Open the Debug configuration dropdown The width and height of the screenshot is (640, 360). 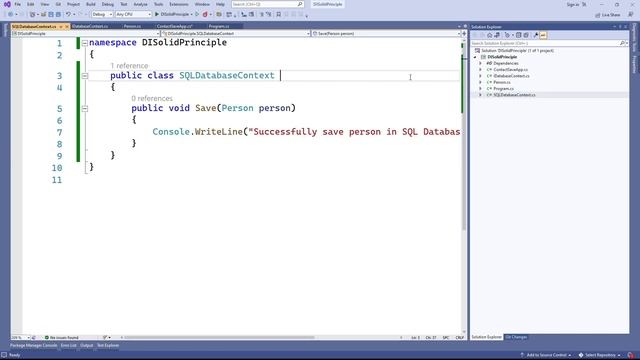point(102,14)
